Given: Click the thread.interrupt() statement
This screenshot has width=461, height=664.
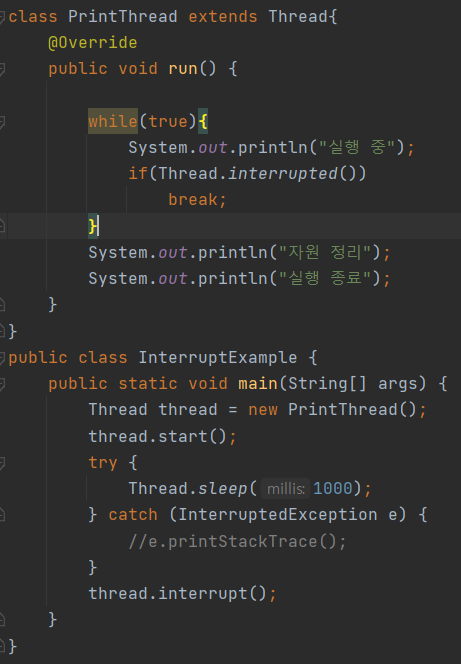Looking at the screenshot, I should 182,594.
